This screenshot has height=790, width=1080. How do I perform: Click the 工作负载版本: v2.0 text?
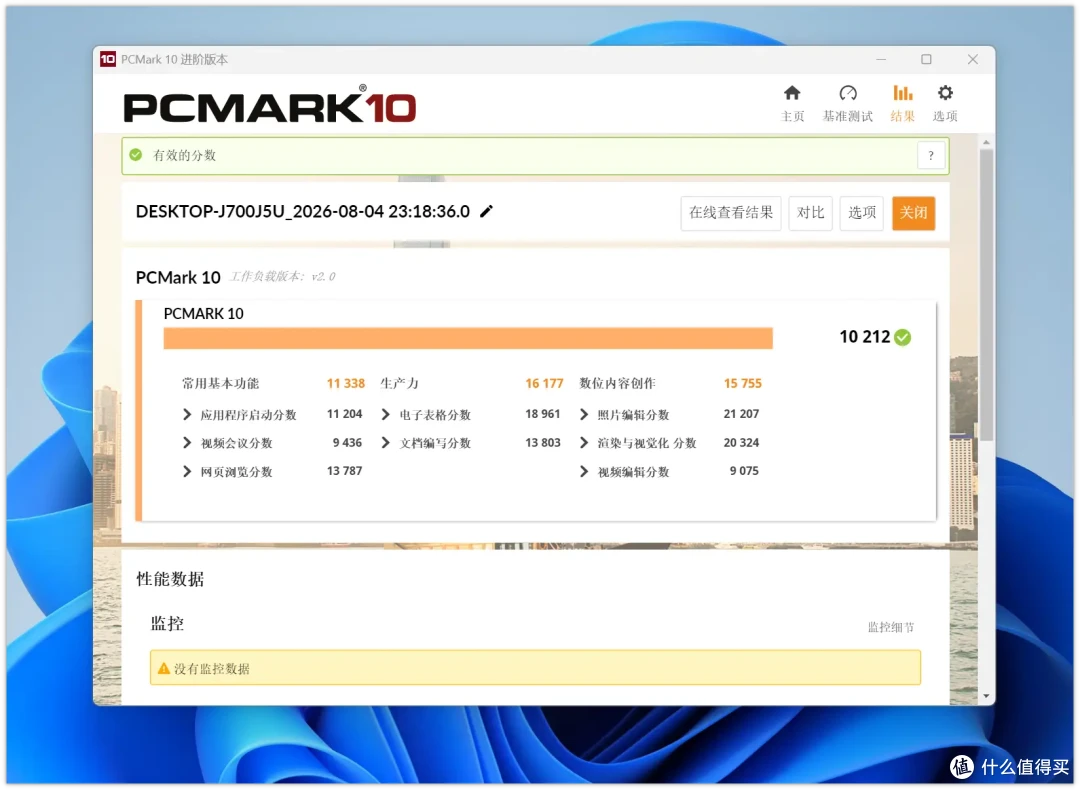click(x=282, y=276)
